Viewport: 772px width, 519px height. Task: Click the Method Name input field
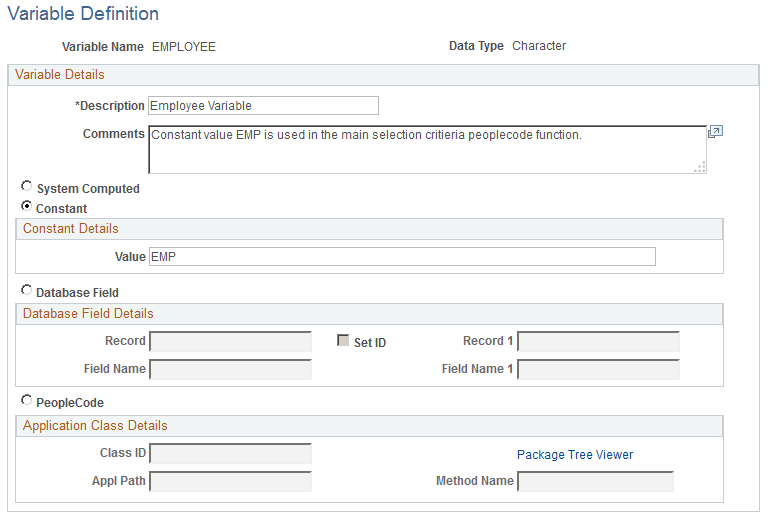(595, 482)
